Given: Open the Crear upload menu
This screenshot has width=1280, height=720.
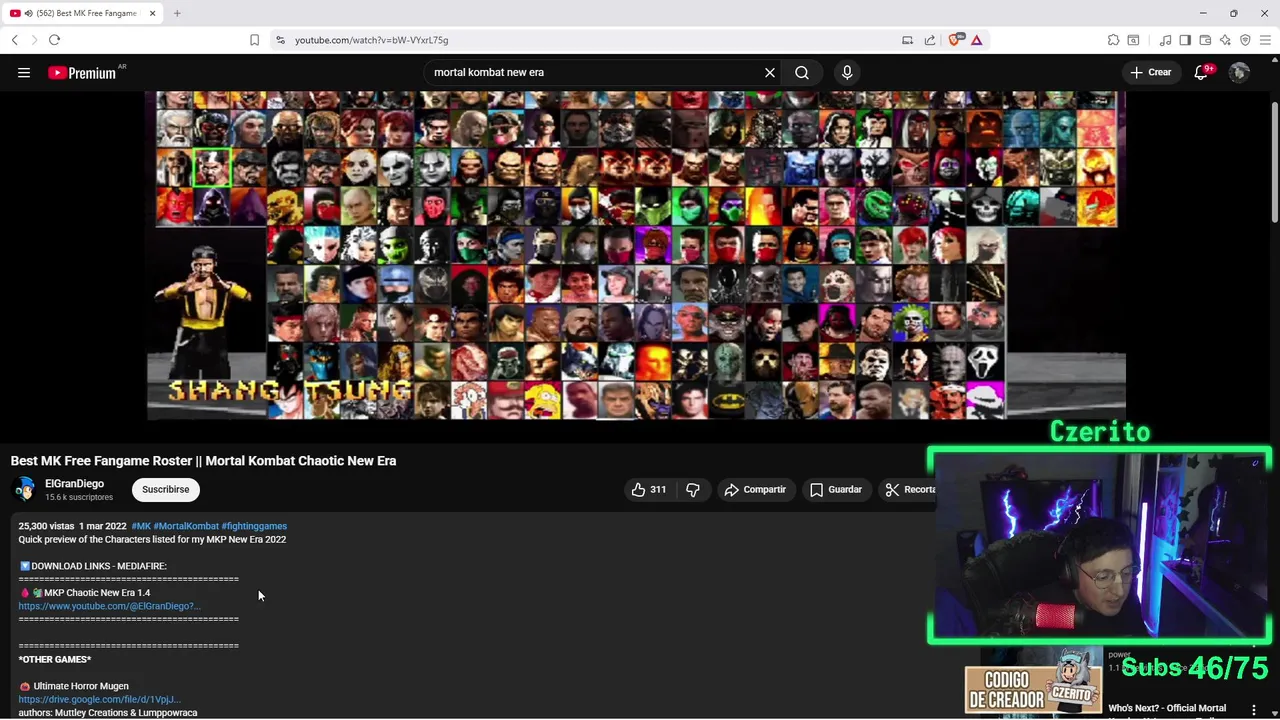Looking at the screenshot, I should point(1151,72).
